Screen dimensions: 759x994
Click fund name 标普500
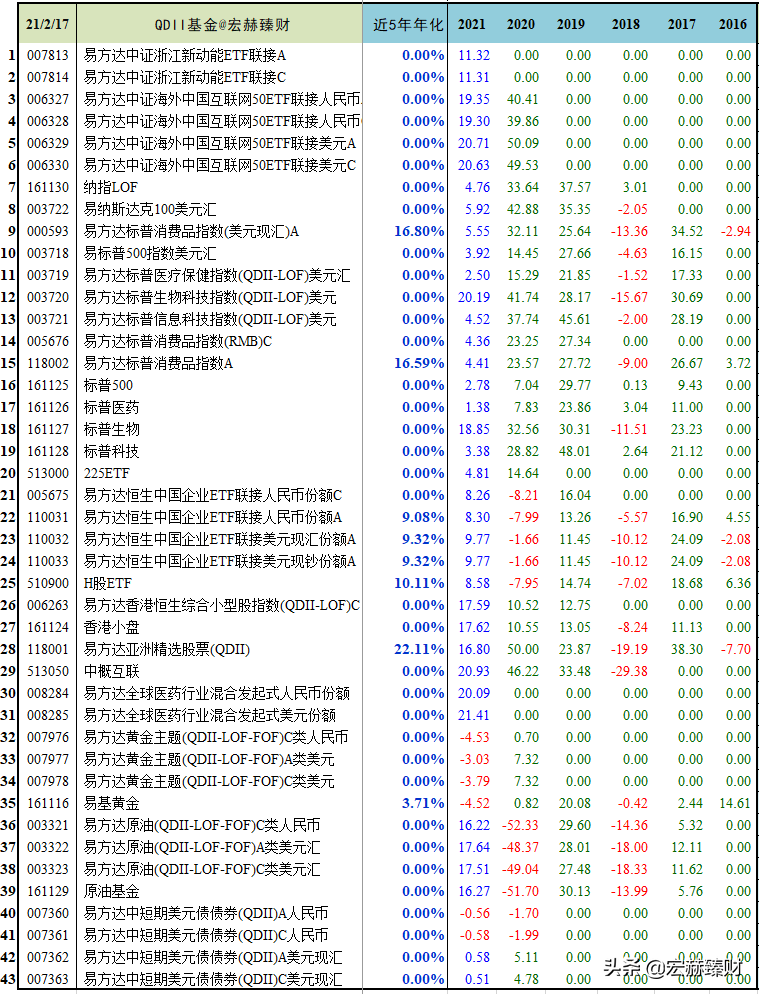click(x=108, y=385)
